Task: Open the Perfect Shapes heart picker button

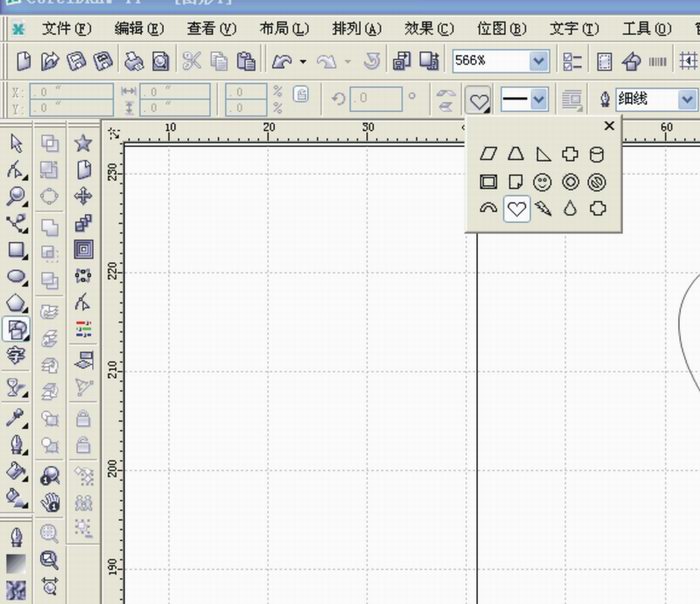Action: tap(478, 100)
